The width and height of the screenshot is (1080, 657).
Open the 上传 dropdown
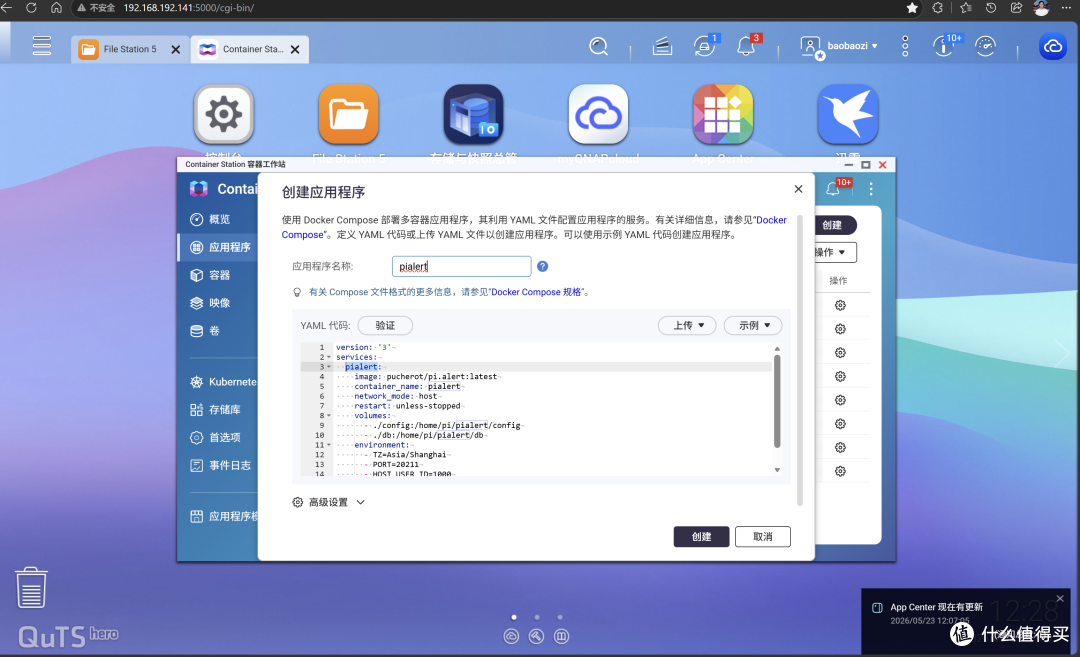pos(687,325)
